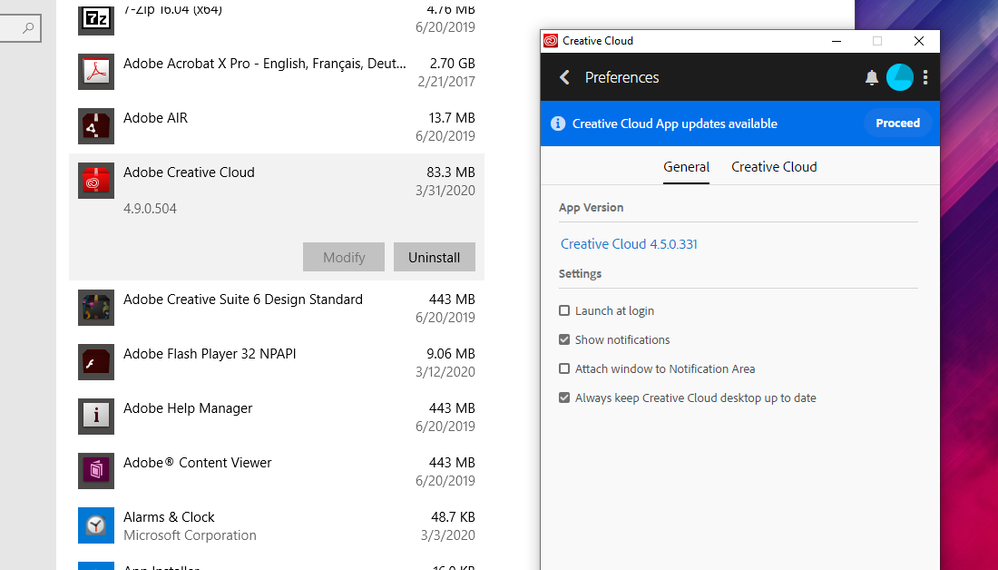Switch to the Creative Cloud tab
Image resolution: width=998 pixels, height=570 pixels.
click(x=774, y=167)
